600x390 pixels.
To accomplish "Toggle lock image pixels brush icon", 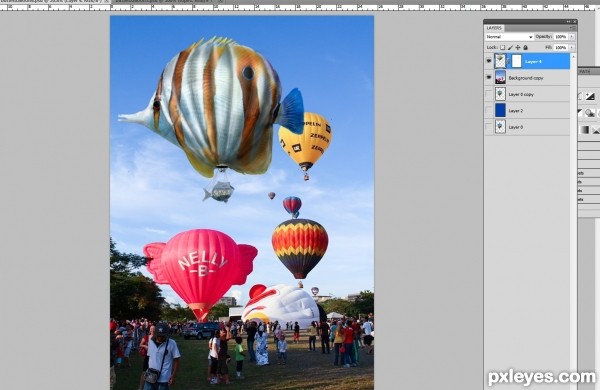I will pos(510,47).
